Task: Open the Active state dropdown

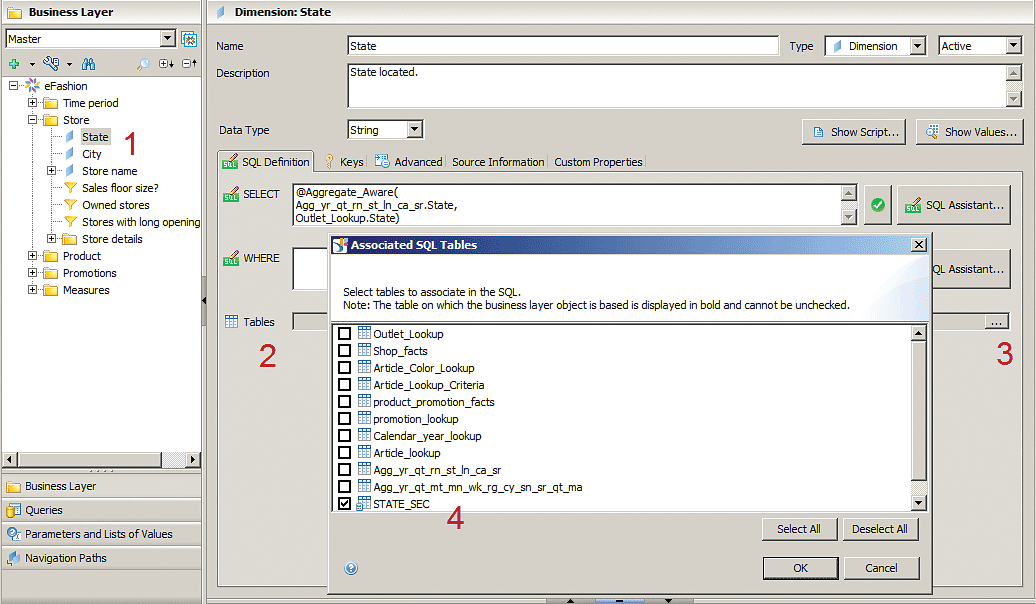Action: tap(1012, 46)
